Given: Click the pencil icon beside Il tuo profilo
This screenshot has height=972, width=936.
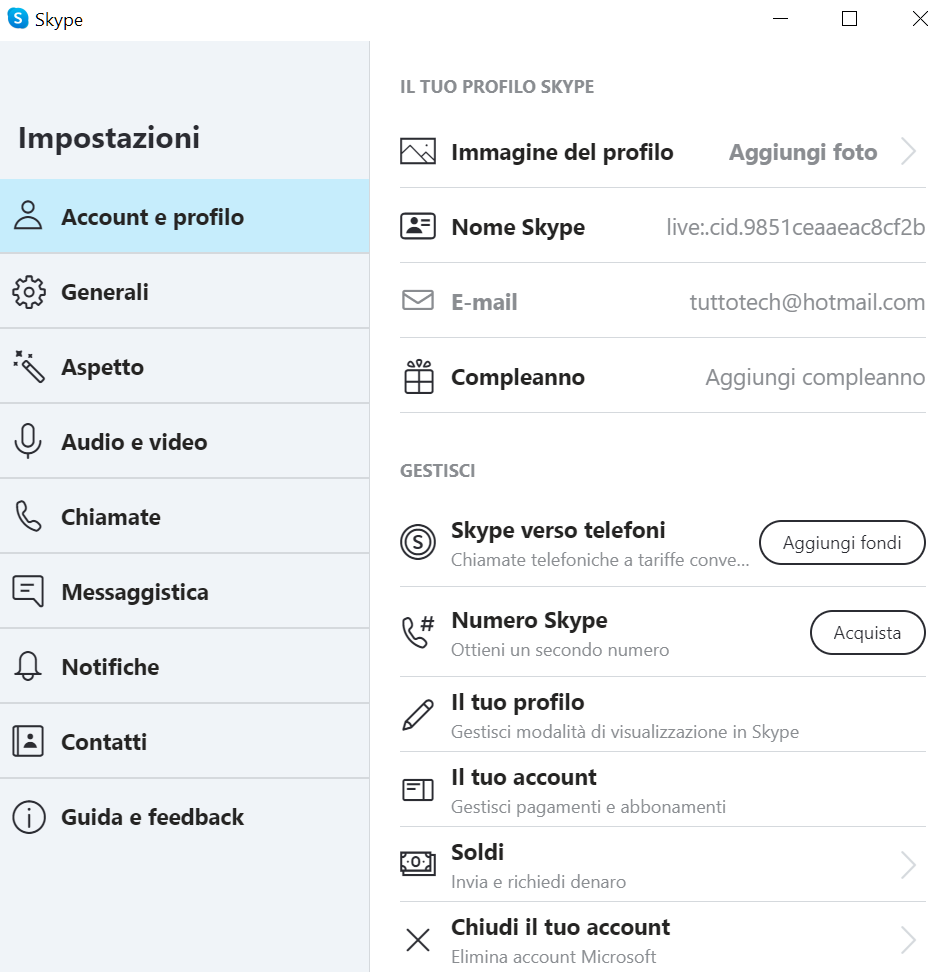Looking at the screenshot, I should point(418,715).
